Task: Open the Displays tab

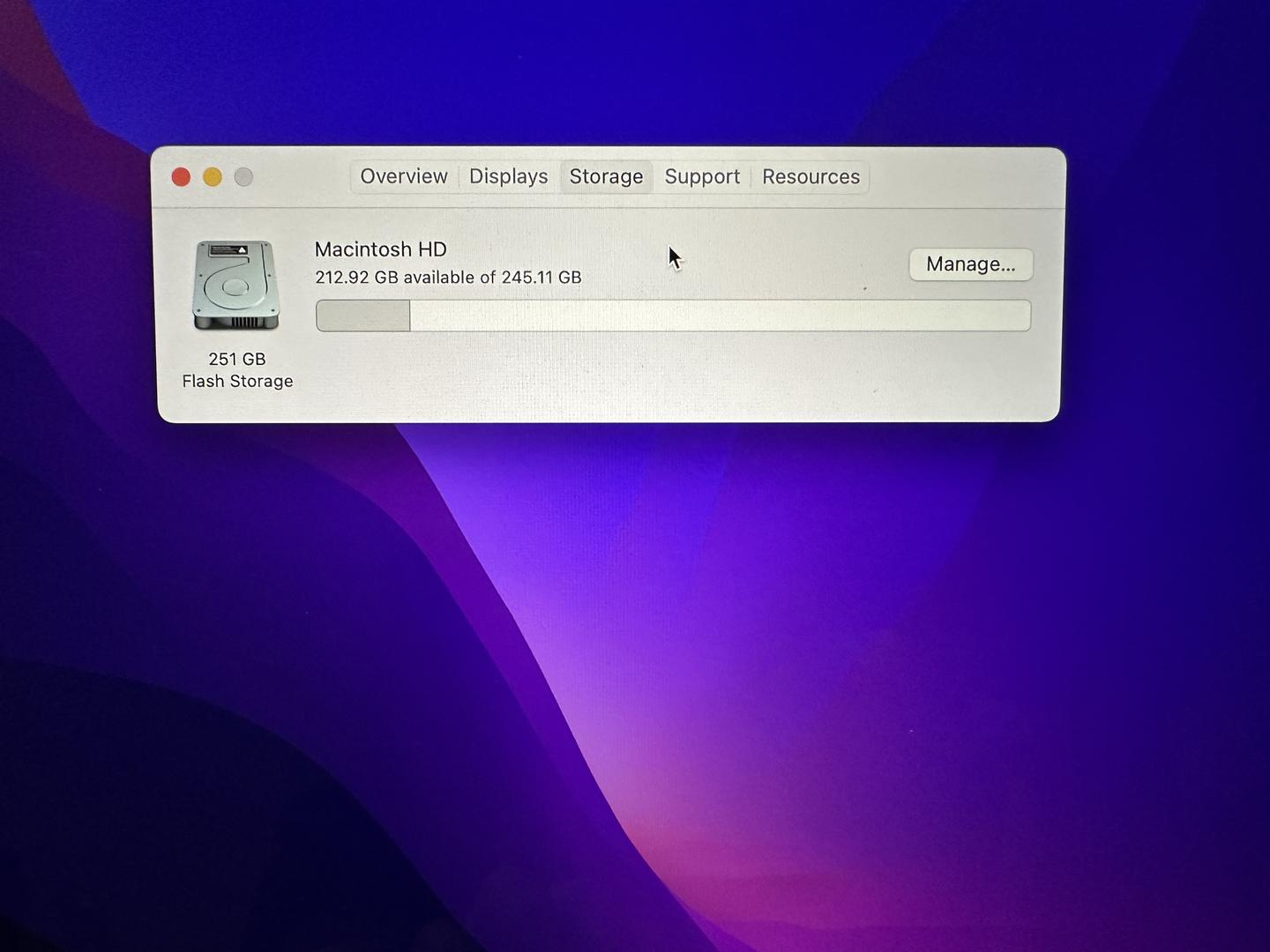Action: [509, 176]
